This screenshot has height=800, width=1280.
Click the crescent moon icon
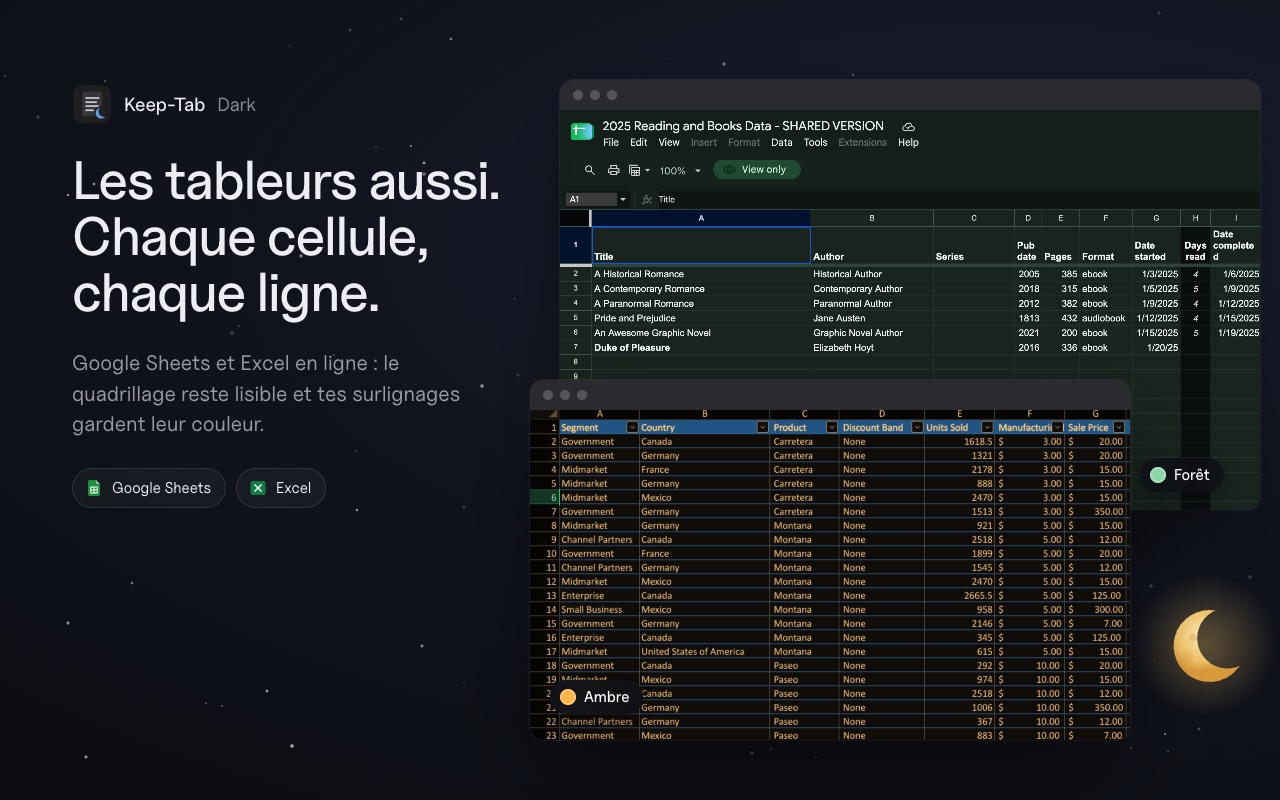(1207, 645)
